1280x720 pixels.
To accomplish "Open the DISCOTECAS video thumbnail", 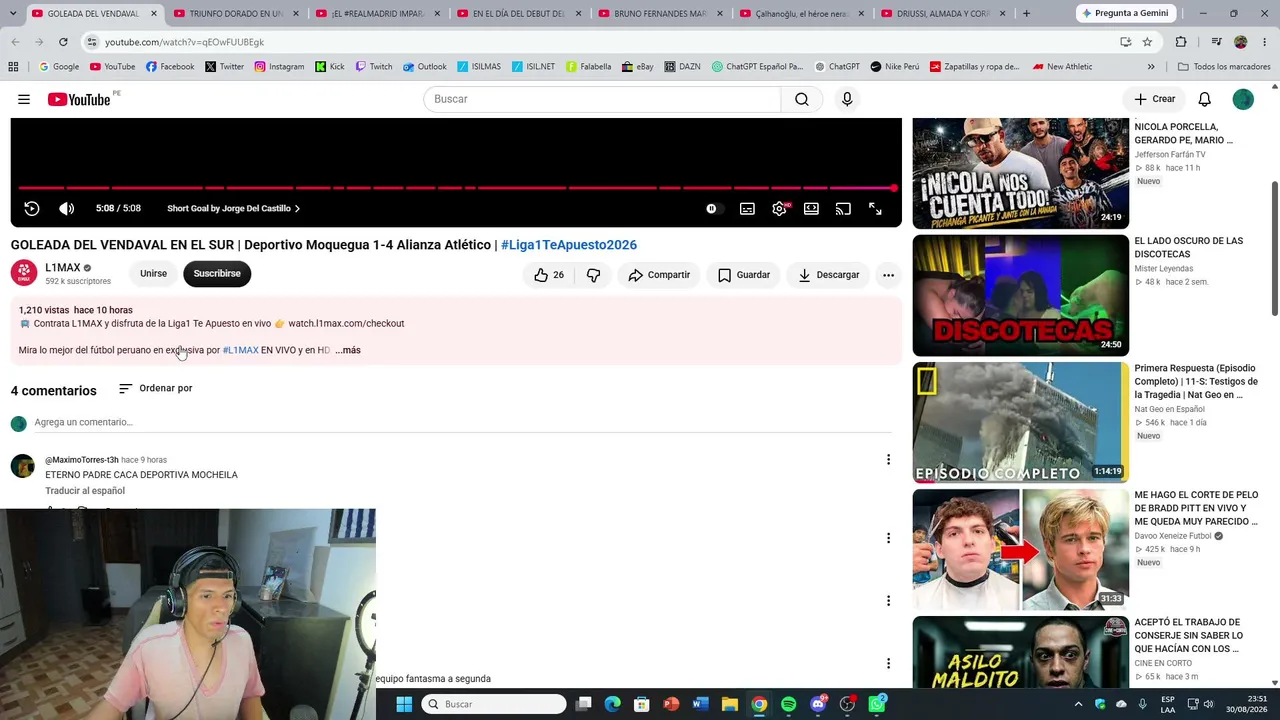I will coord(1021,295).
